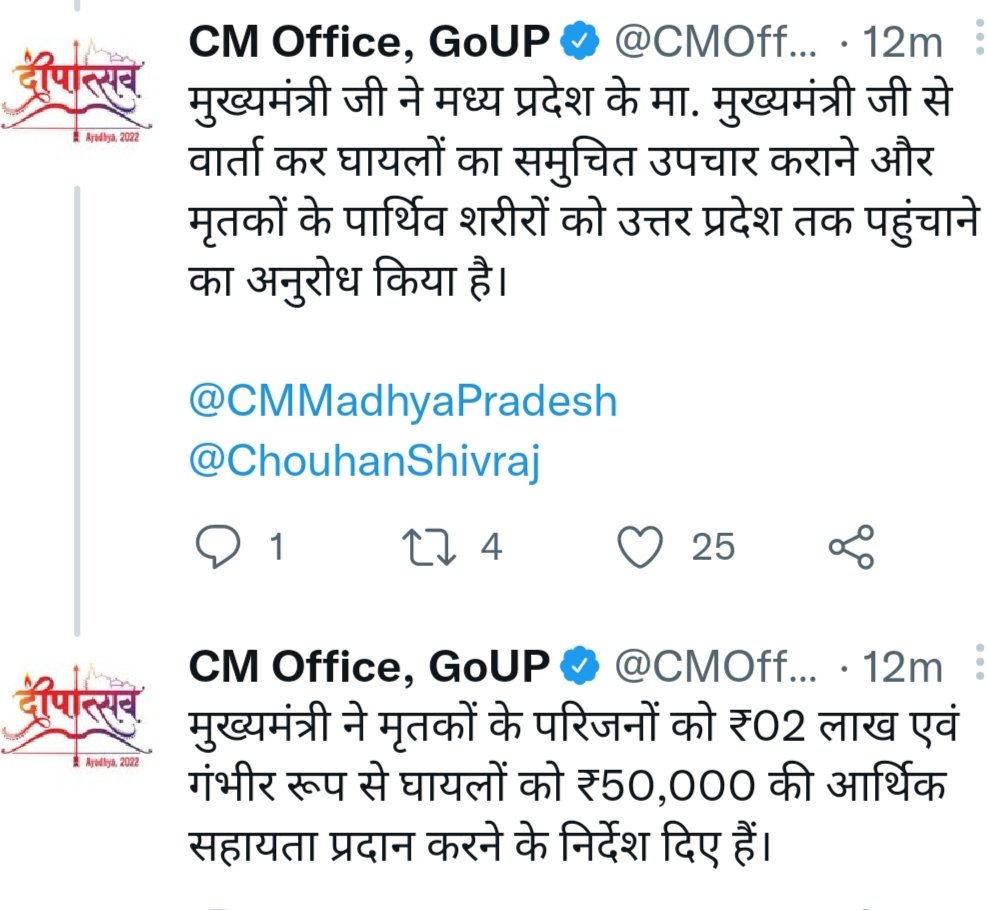Click the retweet count 4
Screen dimensions: 987x910
(490, 547)
